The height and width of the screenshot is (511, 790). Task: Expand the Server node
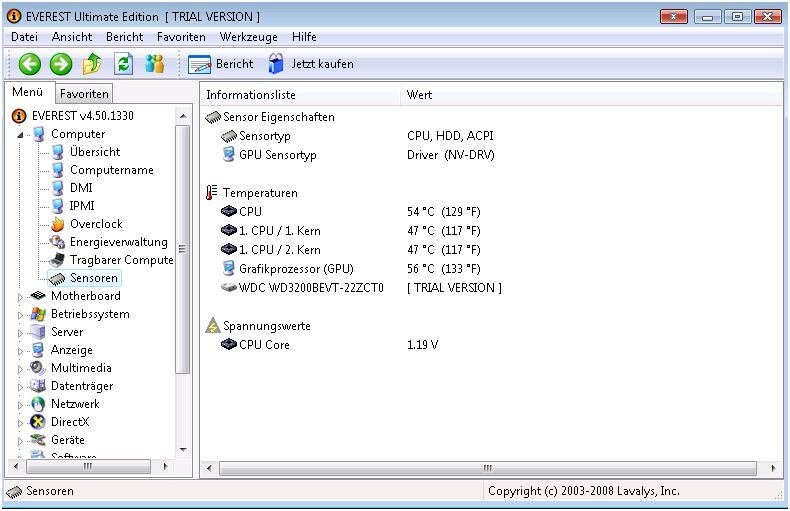pos(20,333)
